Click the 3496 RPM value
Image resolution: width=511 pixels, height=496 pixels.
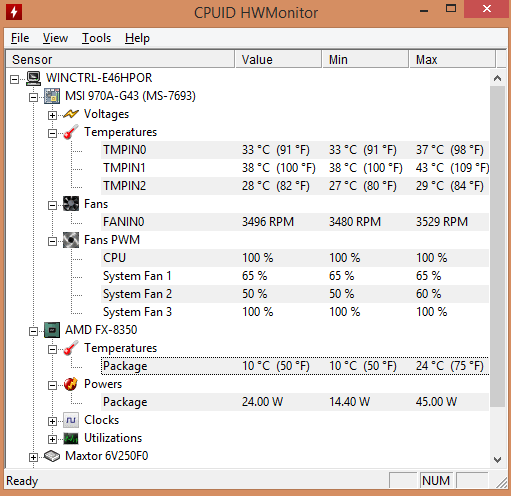point(268,222)
